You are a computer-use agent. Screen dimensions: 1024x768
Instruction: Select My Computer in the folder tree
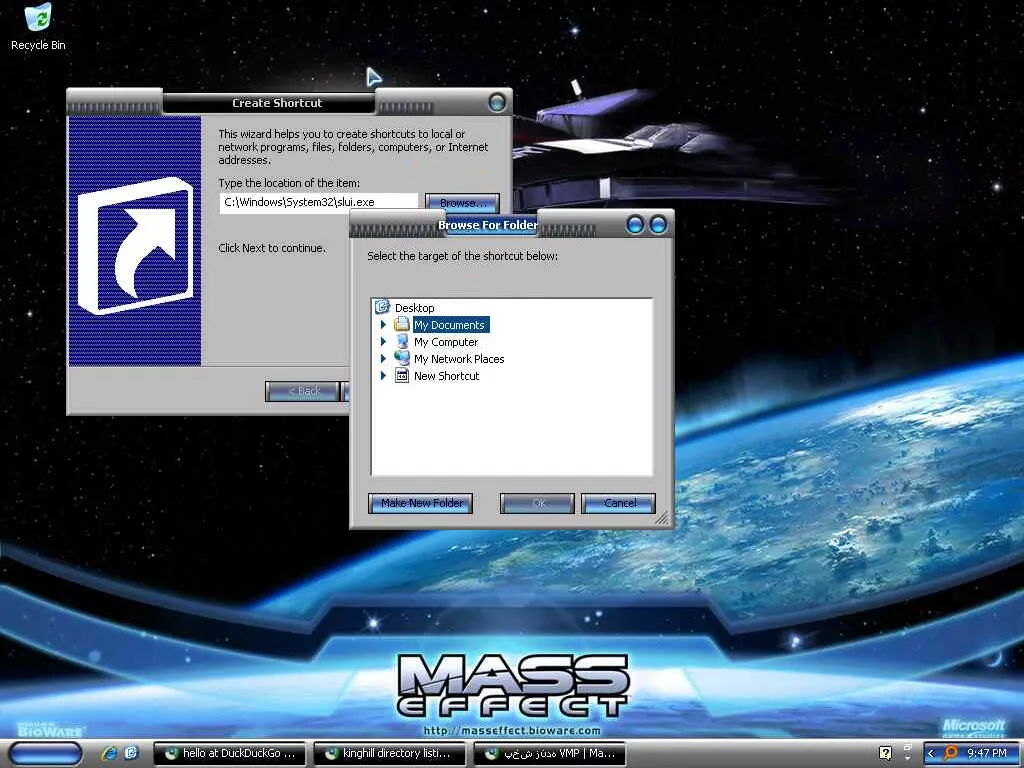446,342
